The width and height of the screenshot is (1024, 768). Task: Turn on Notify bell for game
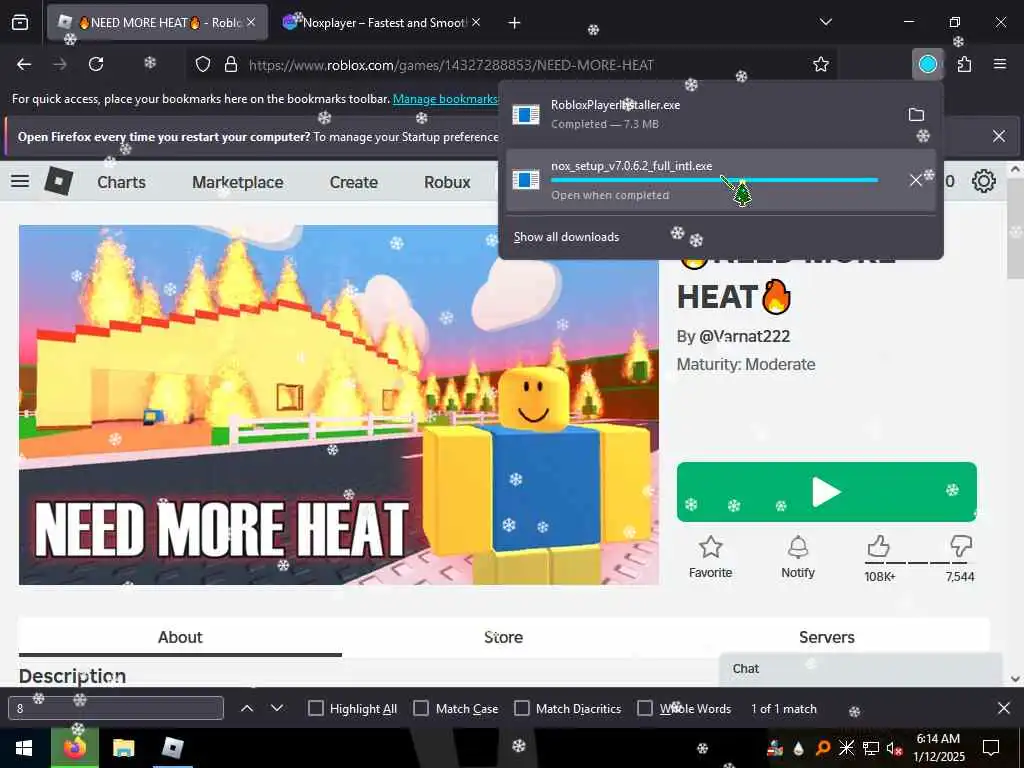click(x=798, y=557)
